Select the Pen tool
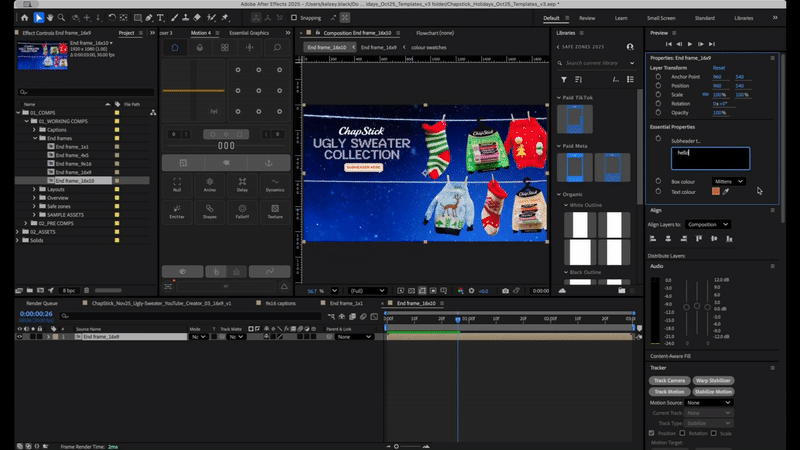800x450 pixels. point(149,18)
